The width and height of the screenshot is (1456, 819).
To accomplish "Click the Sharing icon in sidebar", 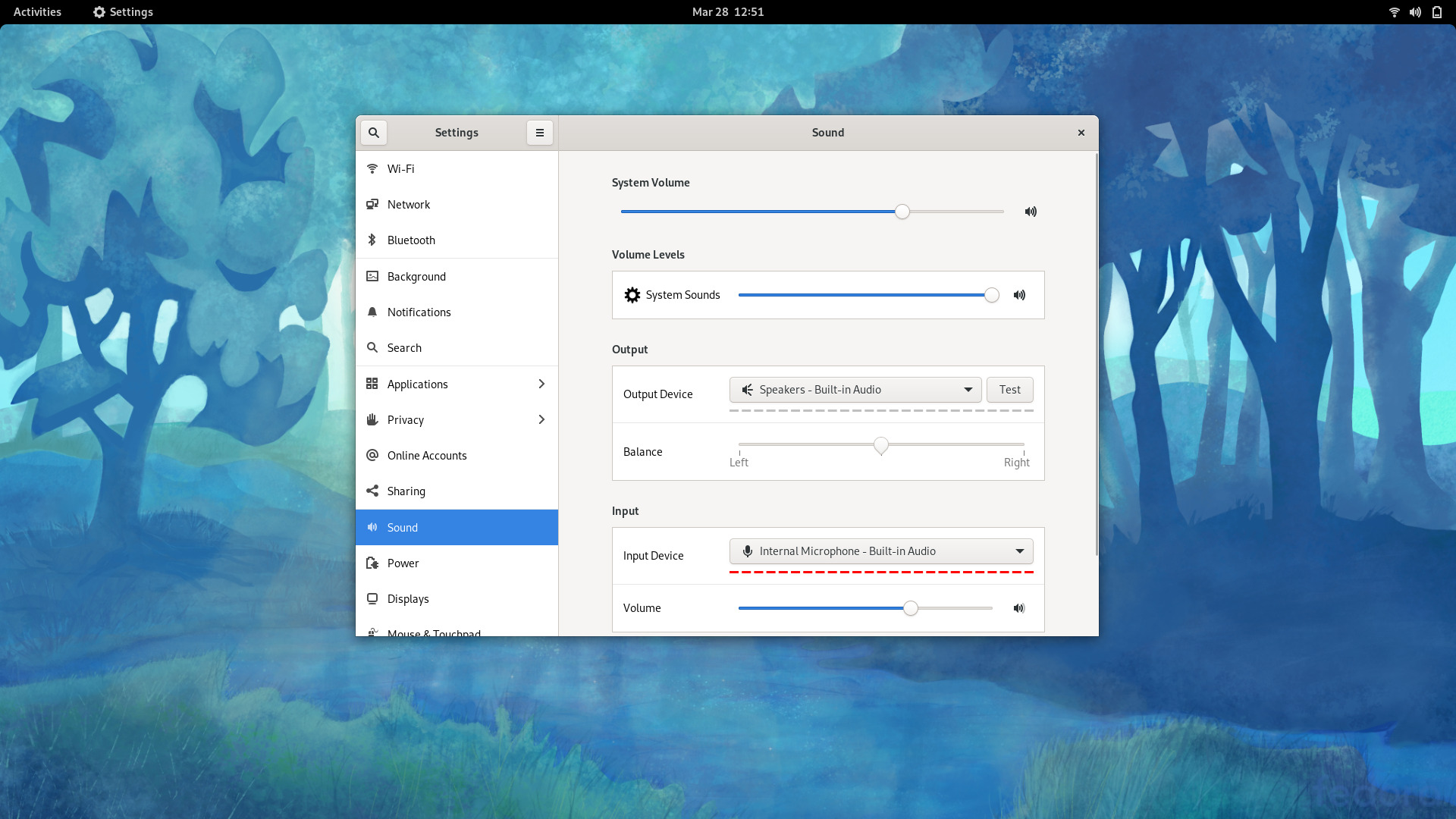I will pyautogui.click(x=372, y=491).
